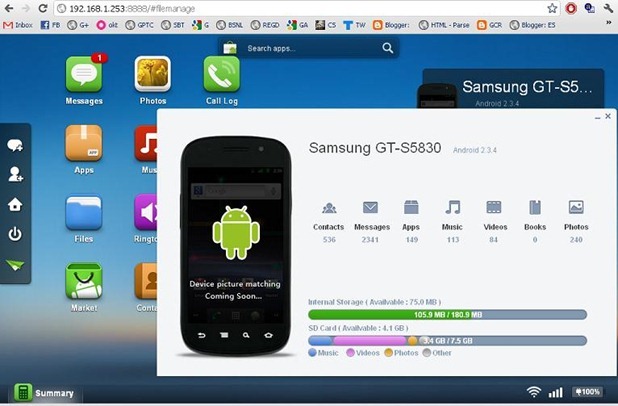Close the device summary window
The height and width of the screenshot is (406, 618).
click(608, 116)
